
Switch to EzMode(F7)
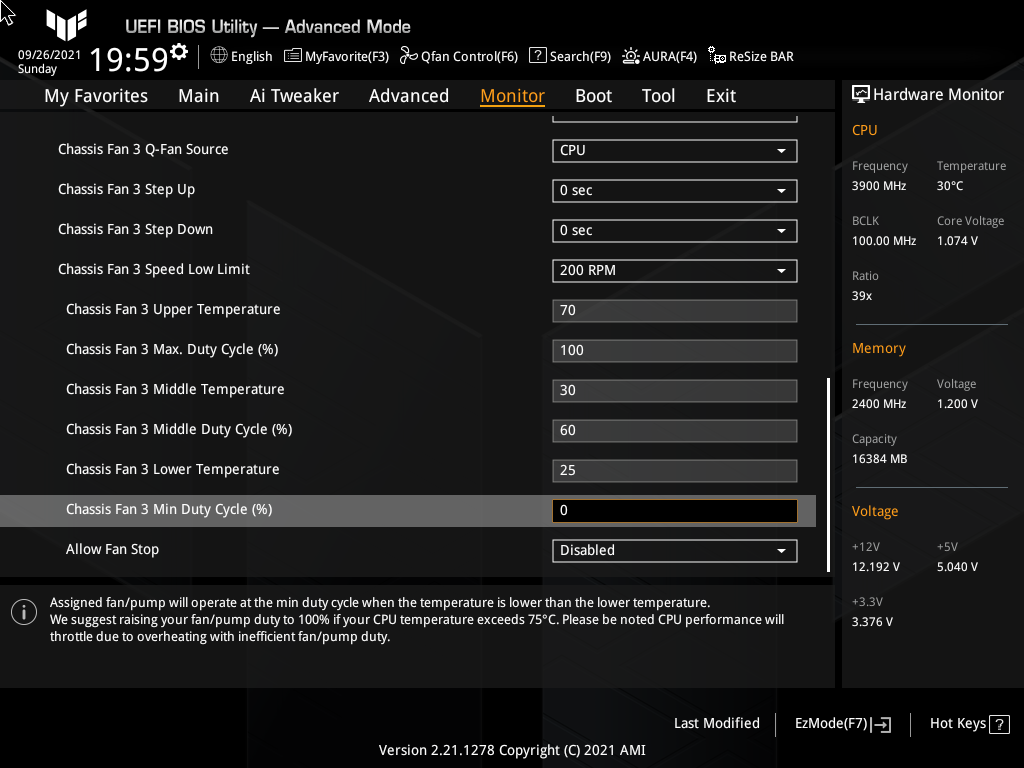pos(841,723)
